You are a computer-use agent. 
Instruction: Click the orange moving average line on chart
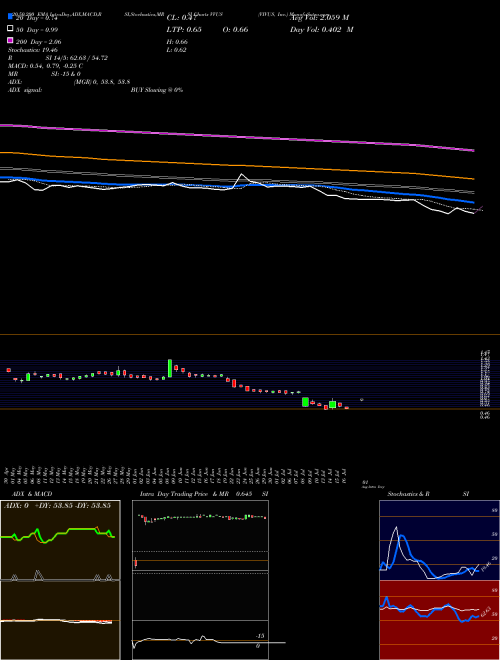tap(236, 164)
